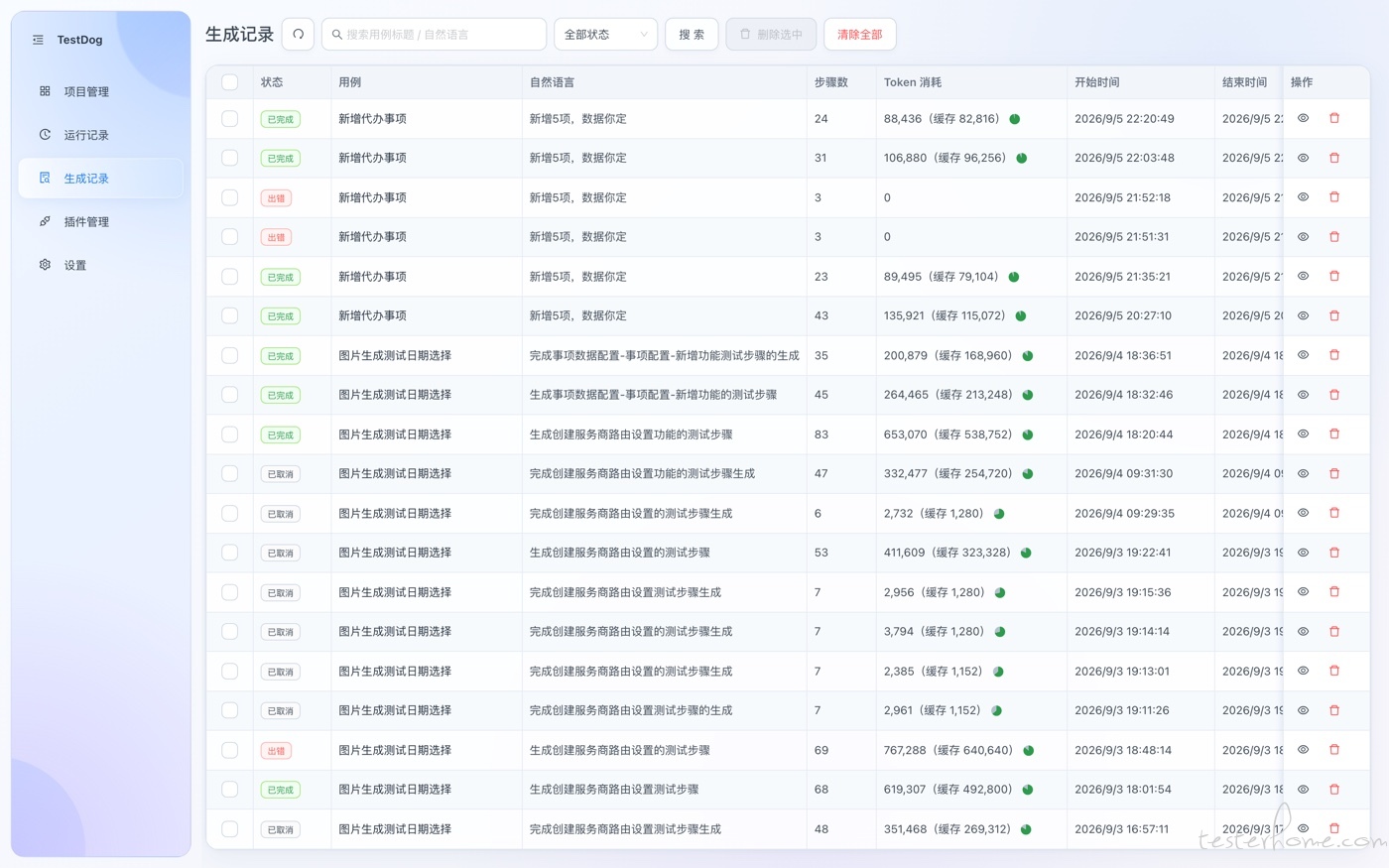This screenshot has height=868, width=1389.
Task: Click text 生成事项数据配置-事项配置-新增功能的测试步骤
Action: [653, 395]
